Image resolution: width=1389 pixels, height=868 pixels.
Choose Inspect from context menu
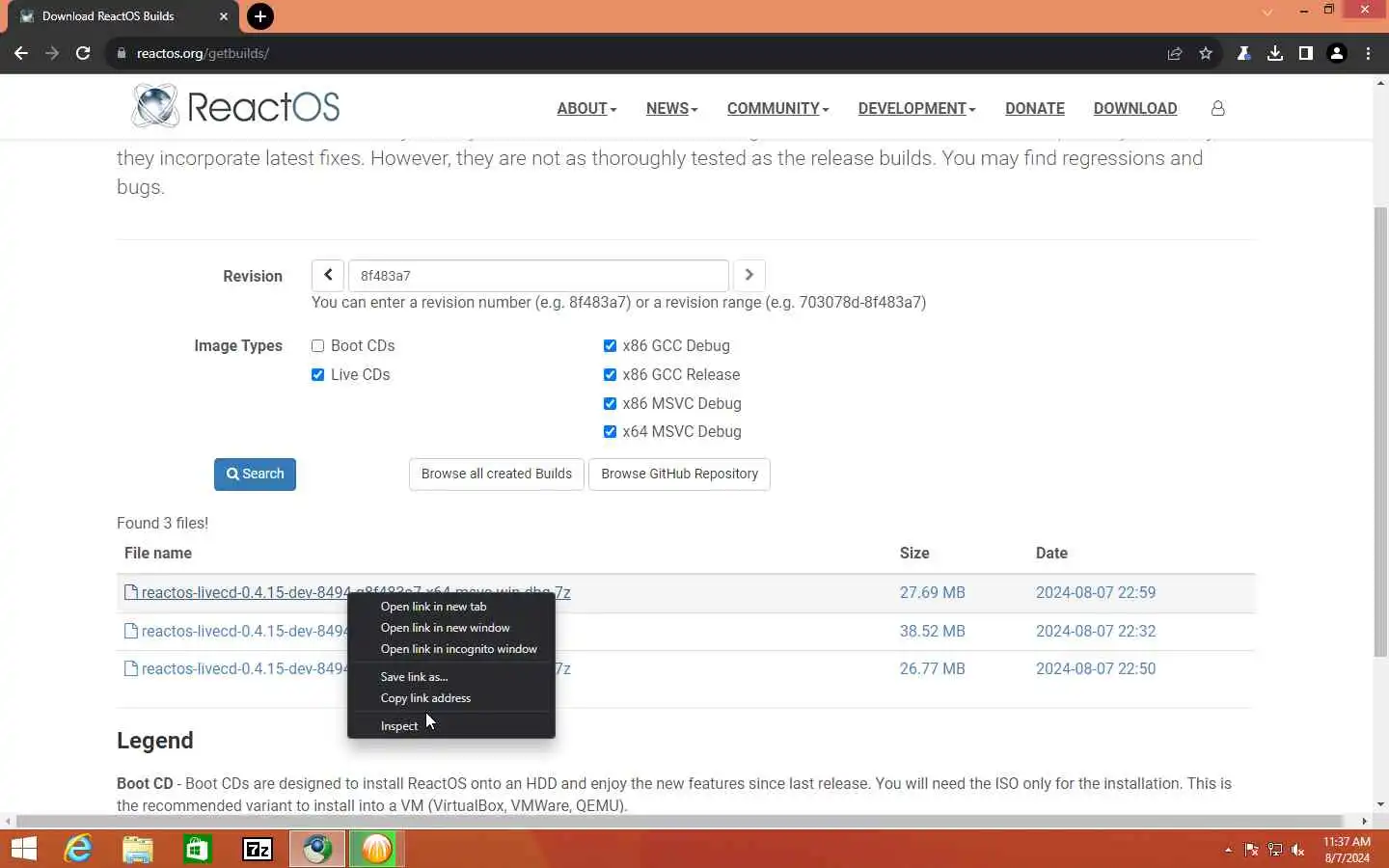pos(451,726)
